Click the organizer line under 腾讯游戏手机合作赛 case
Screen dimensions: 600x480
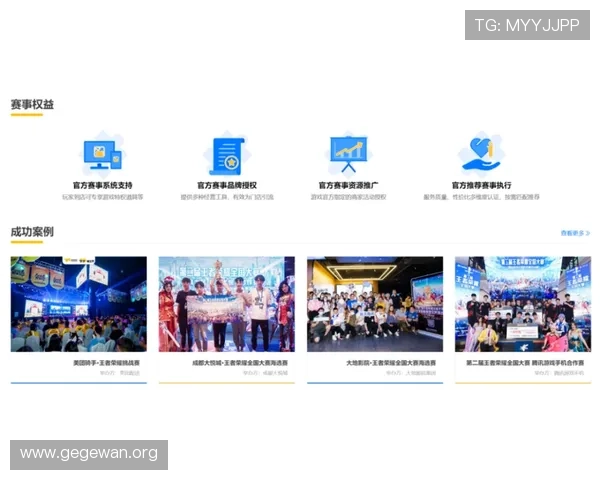(x=559, y=373)
